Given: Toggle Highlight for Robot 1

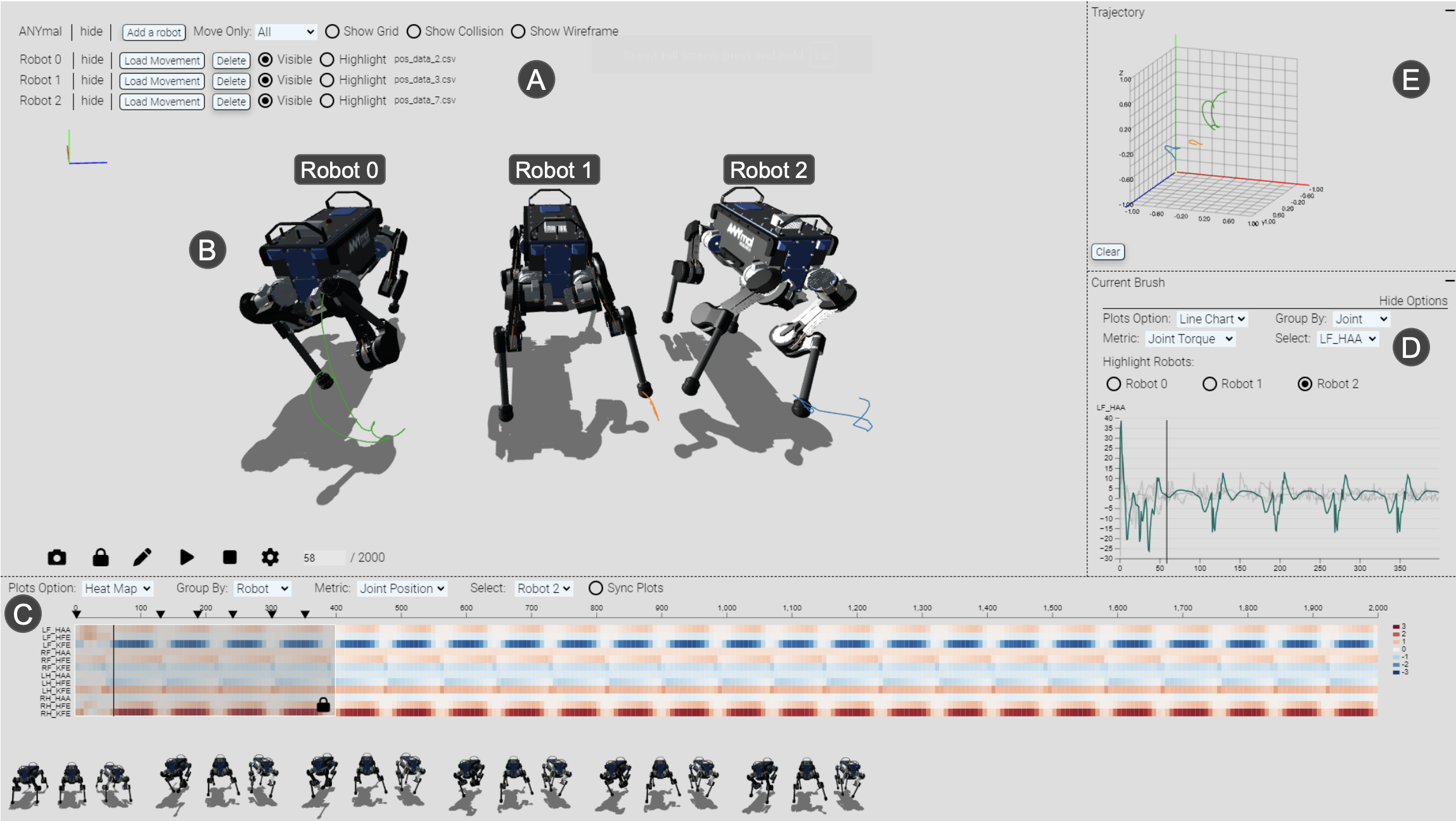Looking at the screenshot, I should (327, 80).
